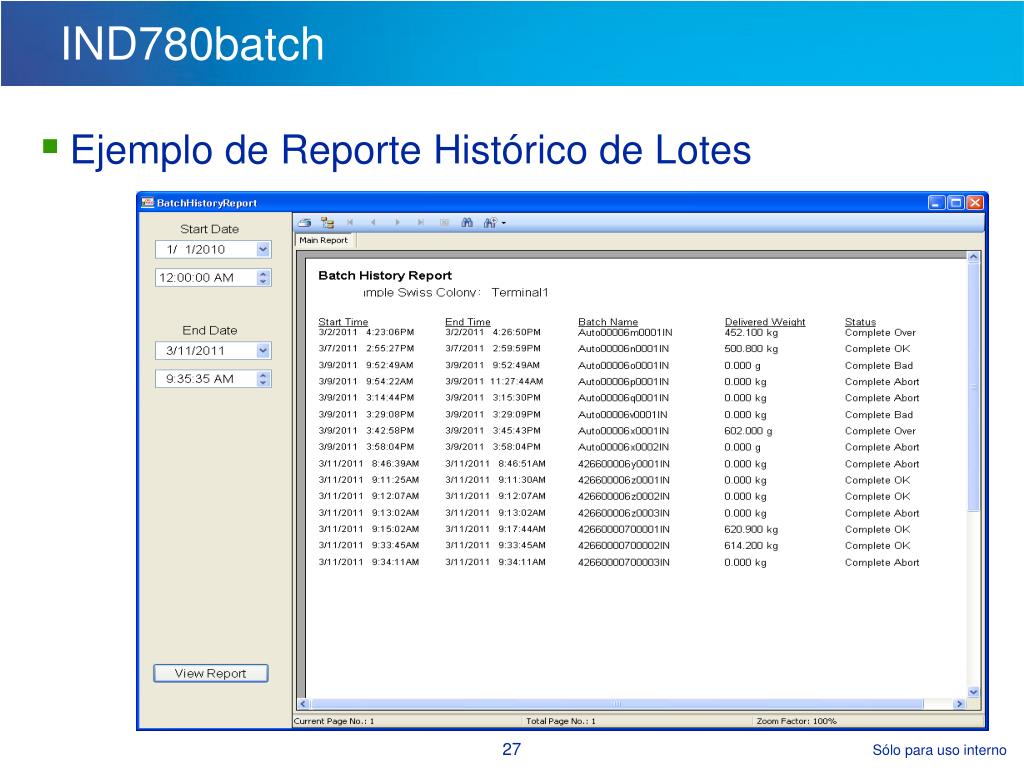This screenshot has width=1024, height=768.
Task: Select the Main Report tab
Action: click(323, 240)
